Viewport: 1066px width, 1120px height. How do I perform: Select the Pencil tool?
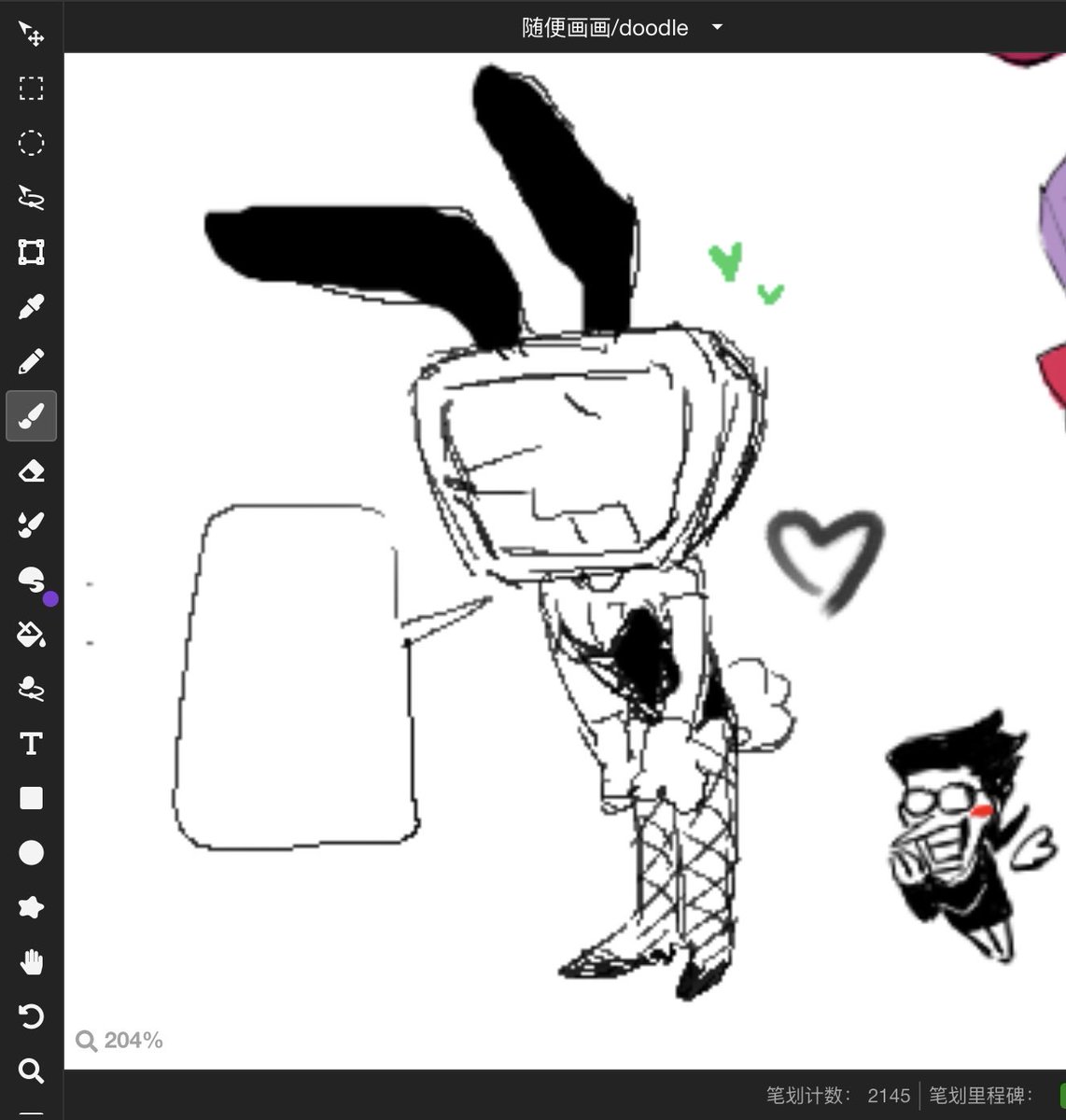pyautogui.click(x=31, y=361)
